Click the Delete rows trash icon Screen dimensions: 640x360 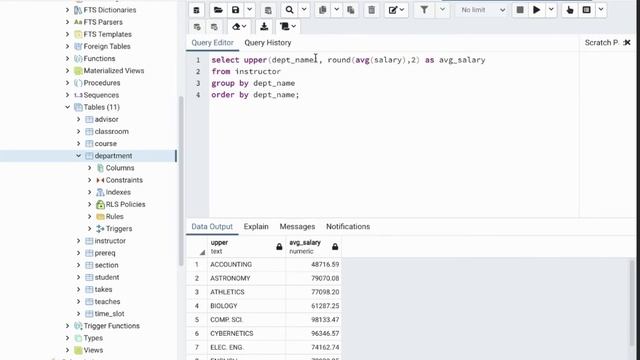[x=371, y=10]
